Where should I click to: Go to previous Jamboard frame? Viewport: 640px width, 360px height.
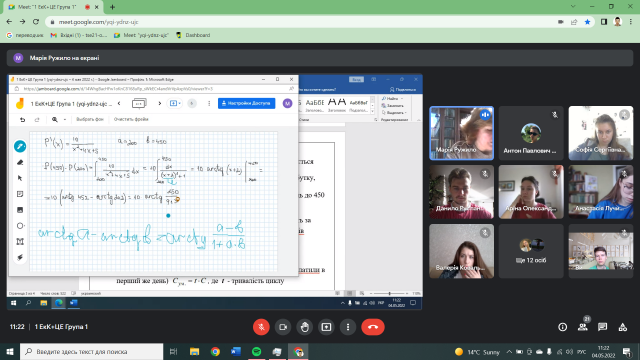click(x=119, y=103)
